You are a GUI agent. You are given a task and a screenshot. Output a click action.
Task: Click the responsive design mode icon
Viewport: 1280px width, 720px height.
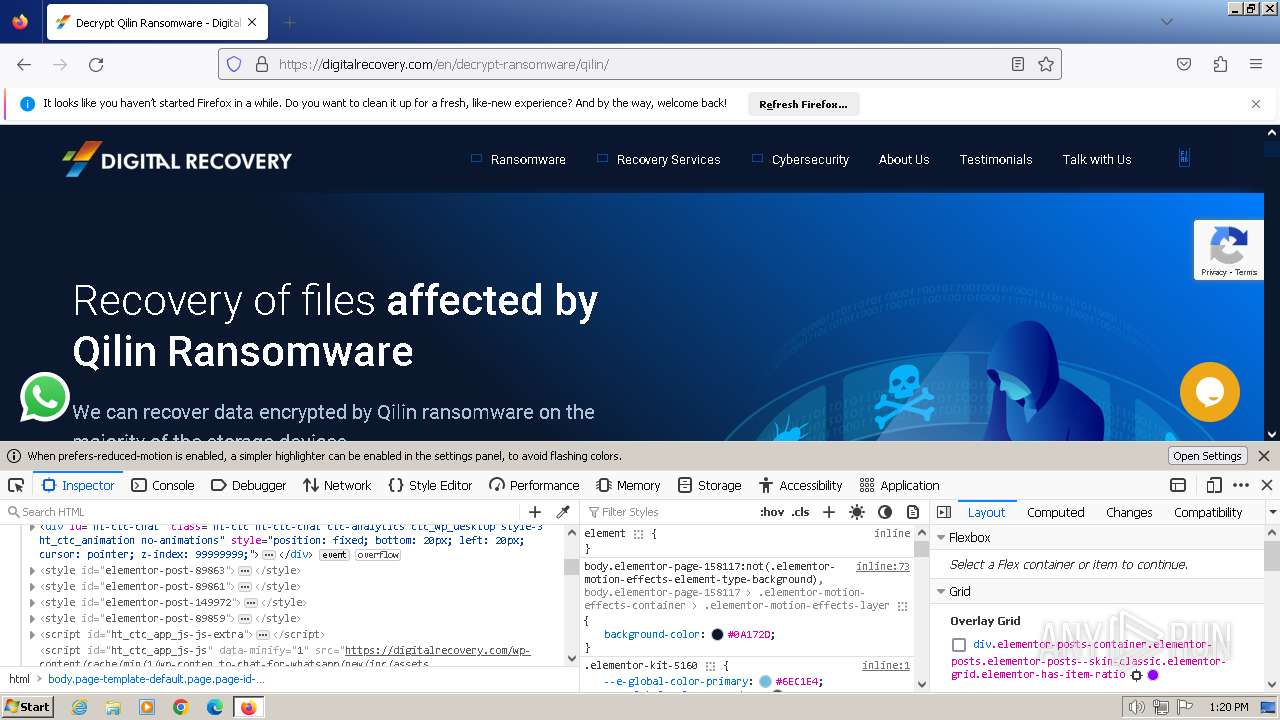[x=1214, y=485]
